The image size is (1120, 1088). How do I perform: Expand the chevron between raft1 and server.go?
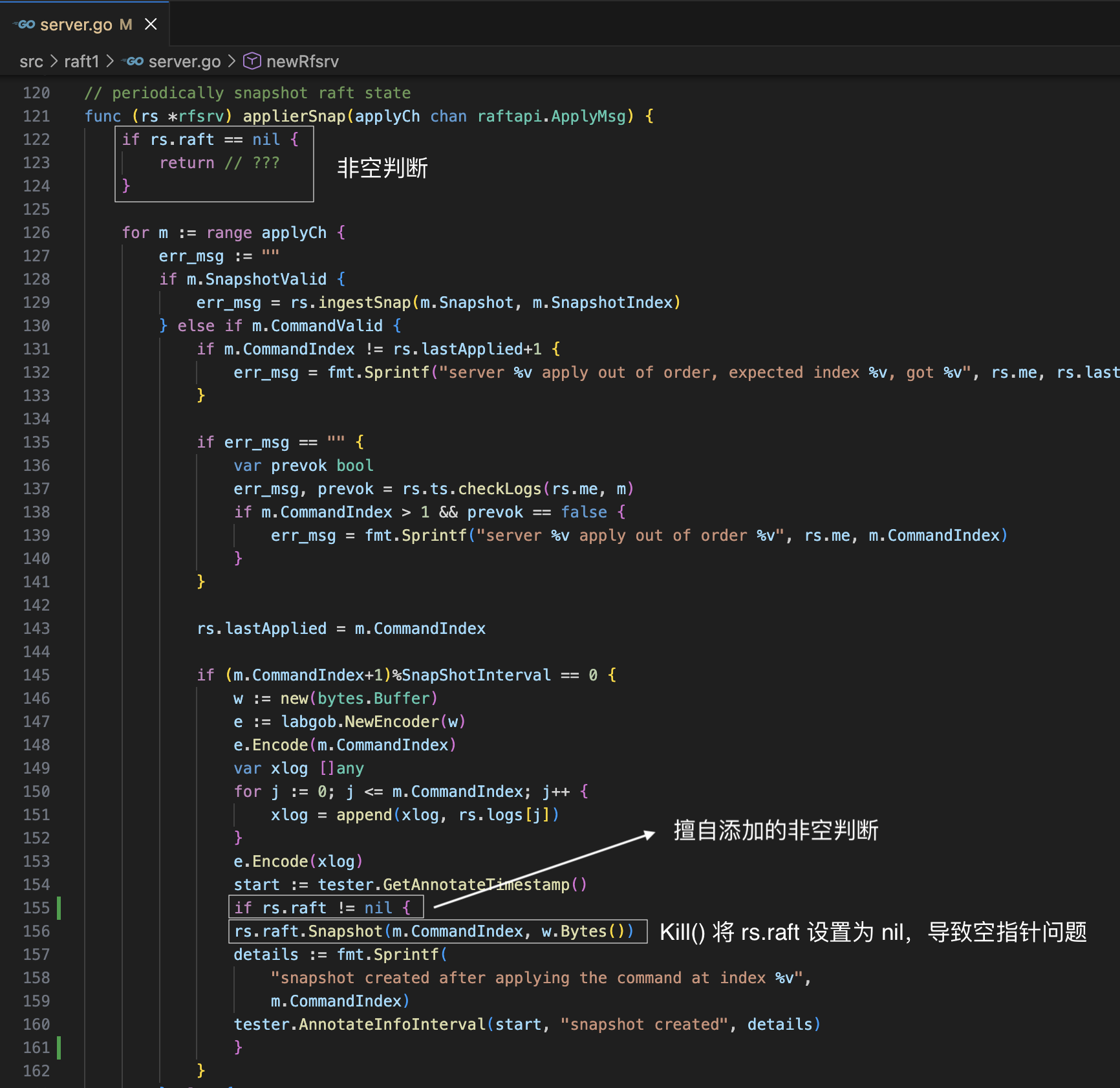coord(111,61)
